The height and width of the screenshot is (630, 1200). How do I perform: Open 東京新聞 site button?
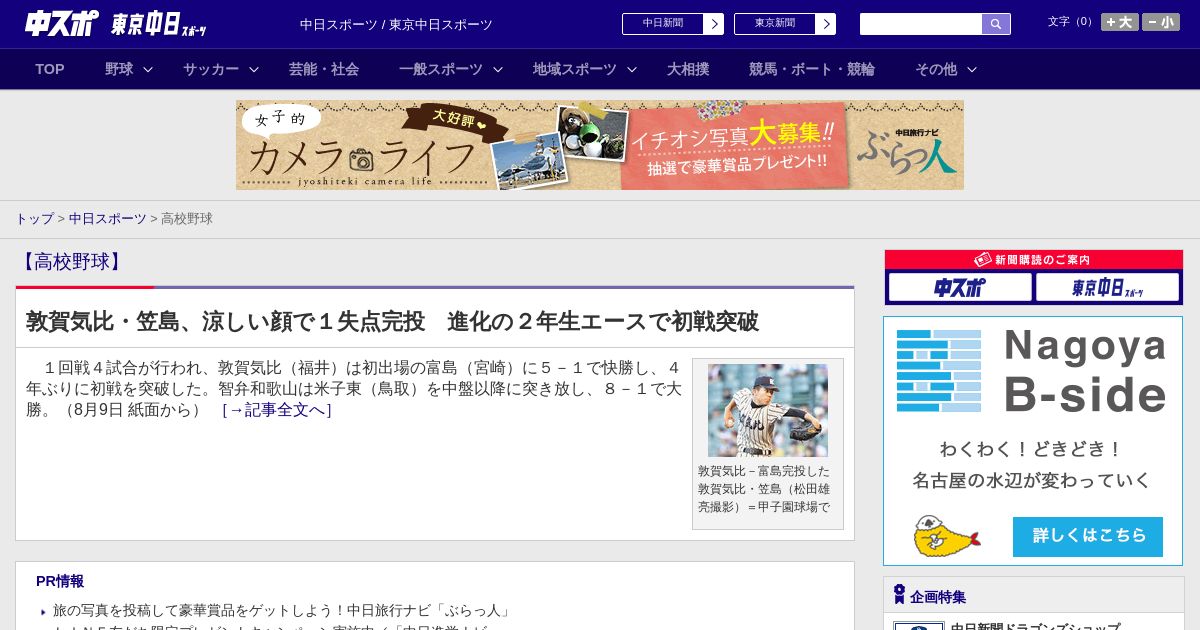click(775, 24)
